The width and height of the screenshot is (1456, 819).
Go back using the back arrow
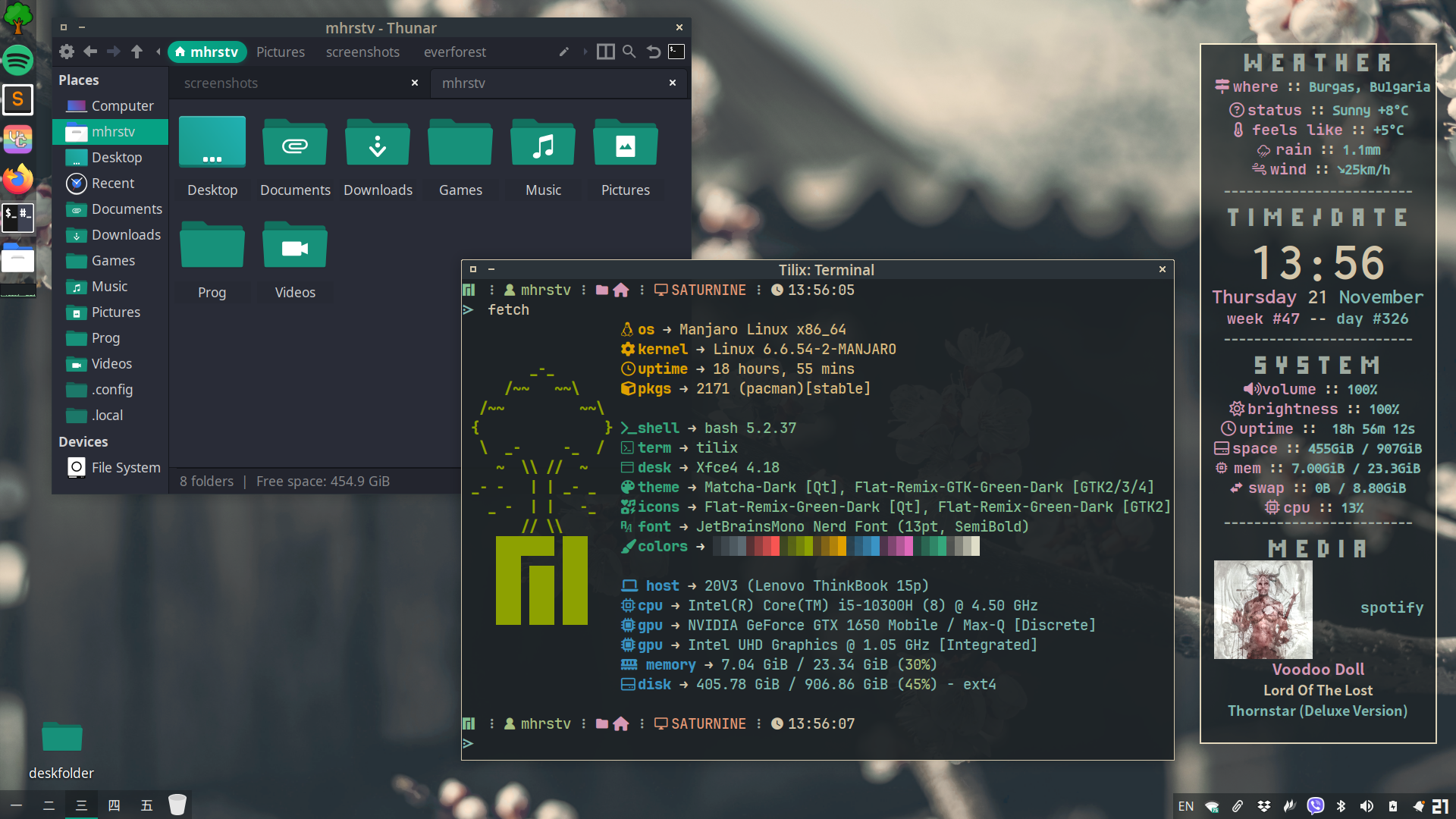(x=90, y=52)
